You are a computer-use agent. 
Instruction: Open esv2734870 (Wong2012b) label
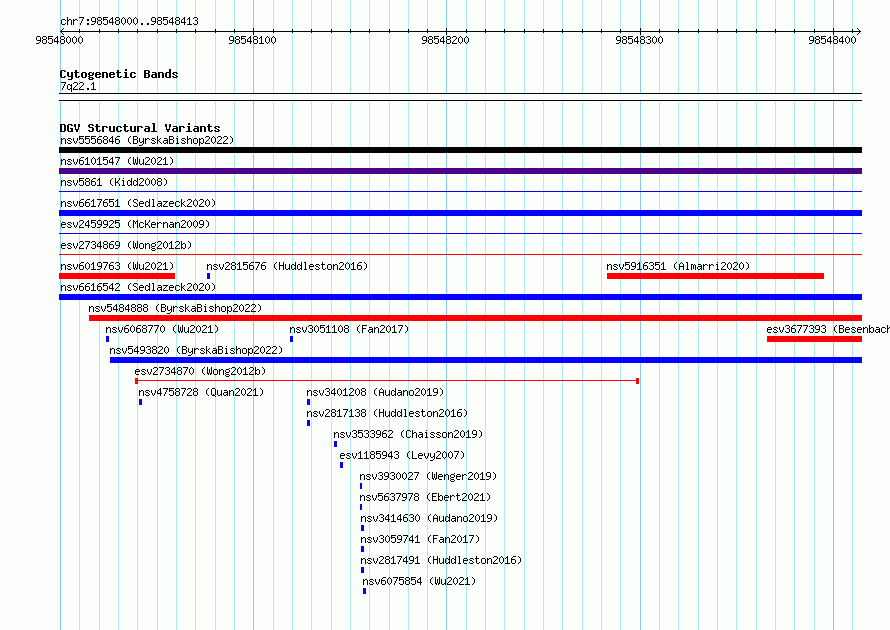click(200, 371)
